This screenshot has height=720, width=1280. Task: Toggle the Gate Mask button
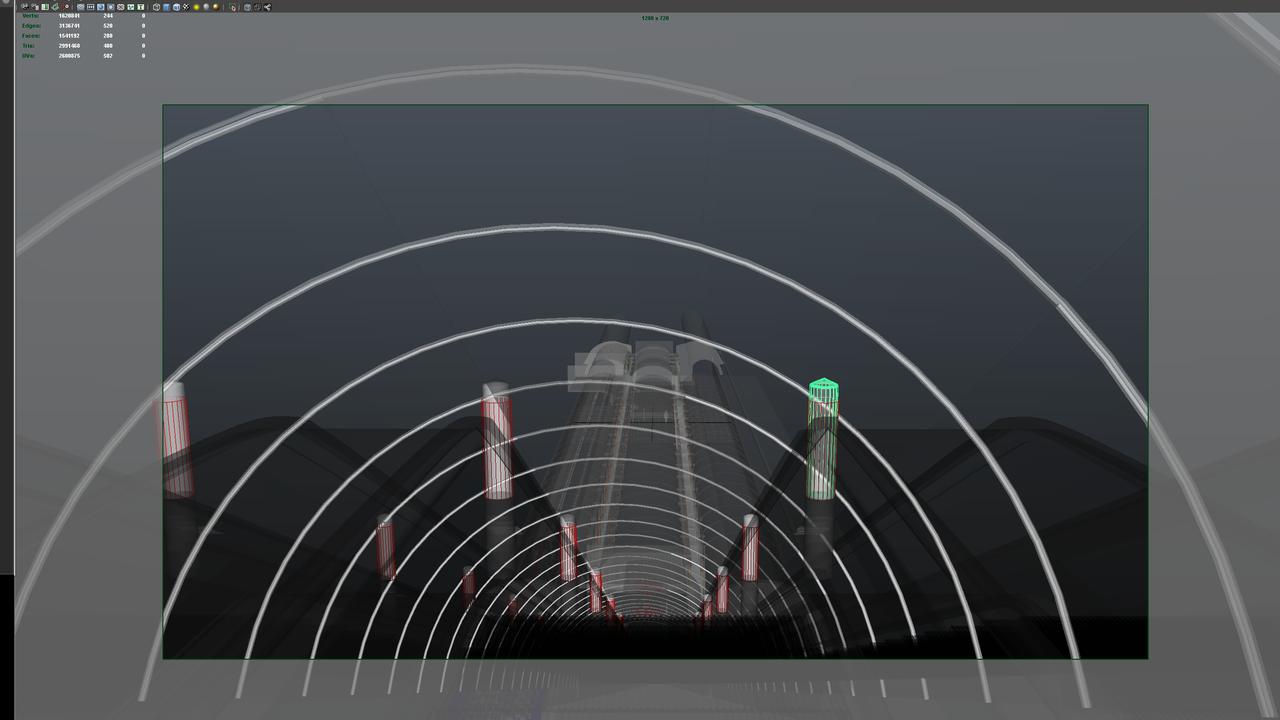[x=111, y=7]
